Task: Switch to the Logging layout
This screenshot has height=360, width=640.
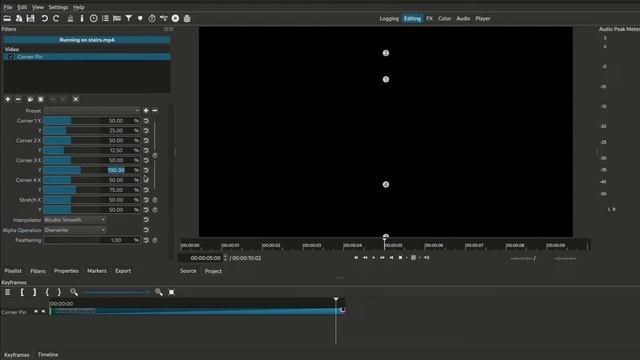Action: (x=389, y=18)
